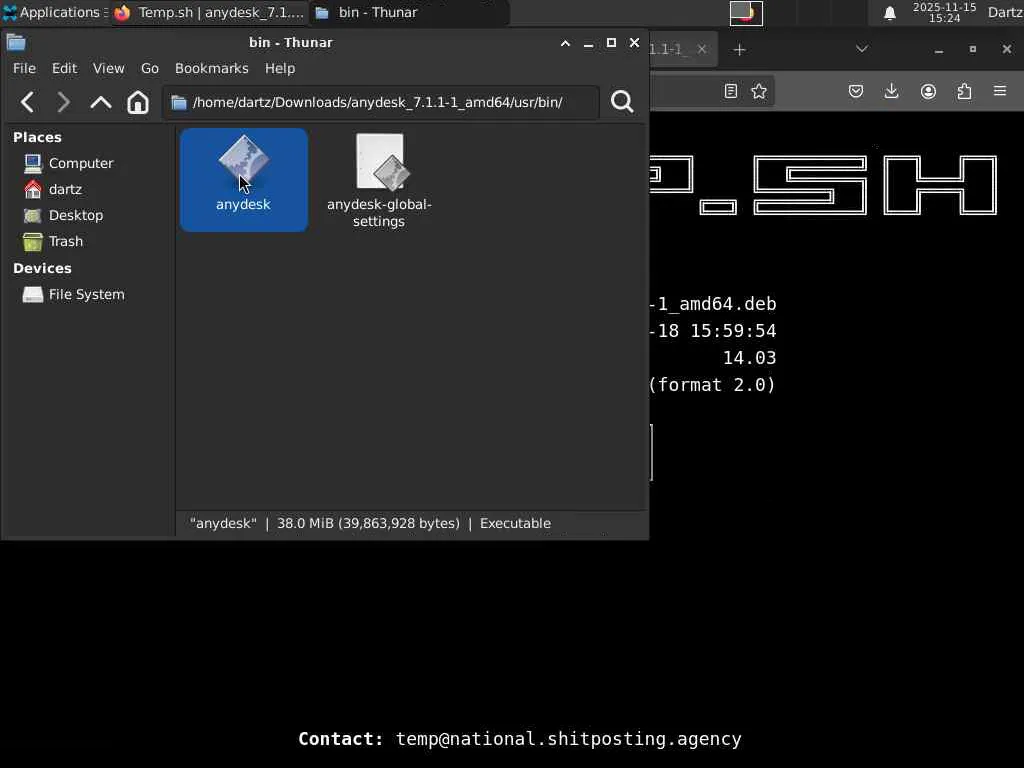
Task: Maximize the Firefox window
Action: click(972, 50)
